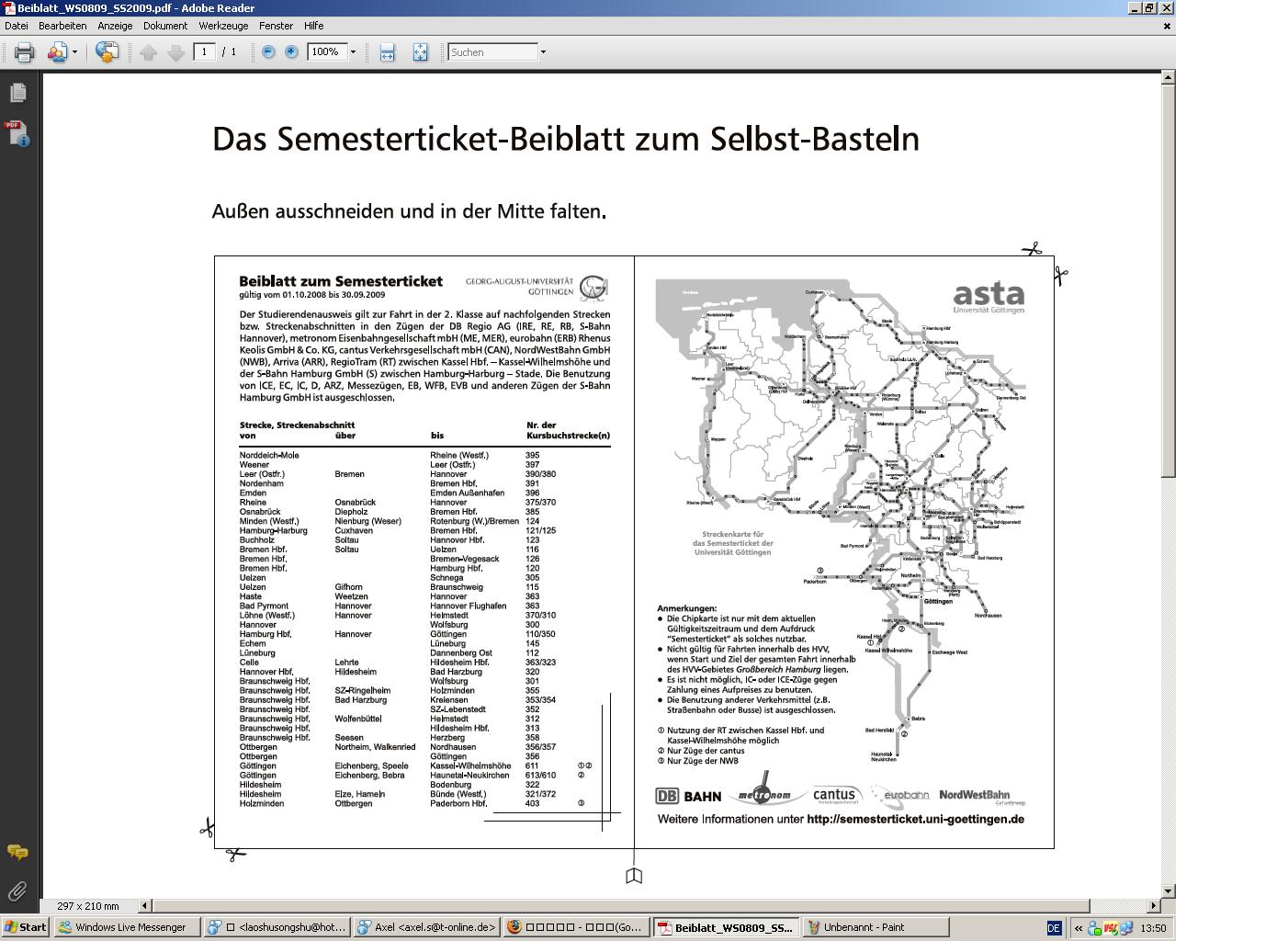This screenshot has width=1288, height=941.
Task: Click horizontal scrollbar left arrow
Action: (x=144, y=905)
